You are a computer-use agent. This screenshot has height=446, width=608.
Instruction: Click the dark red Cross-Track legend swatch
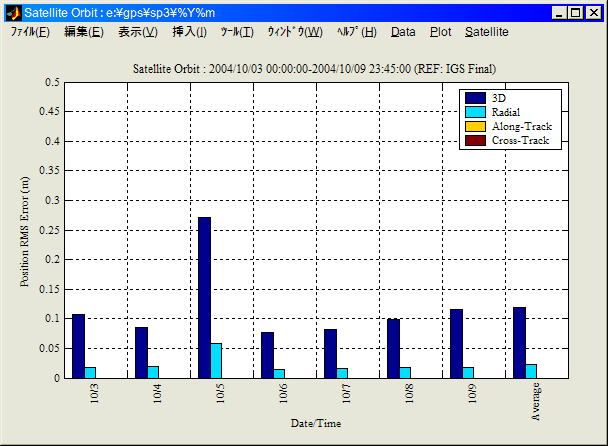click(475, 141)
